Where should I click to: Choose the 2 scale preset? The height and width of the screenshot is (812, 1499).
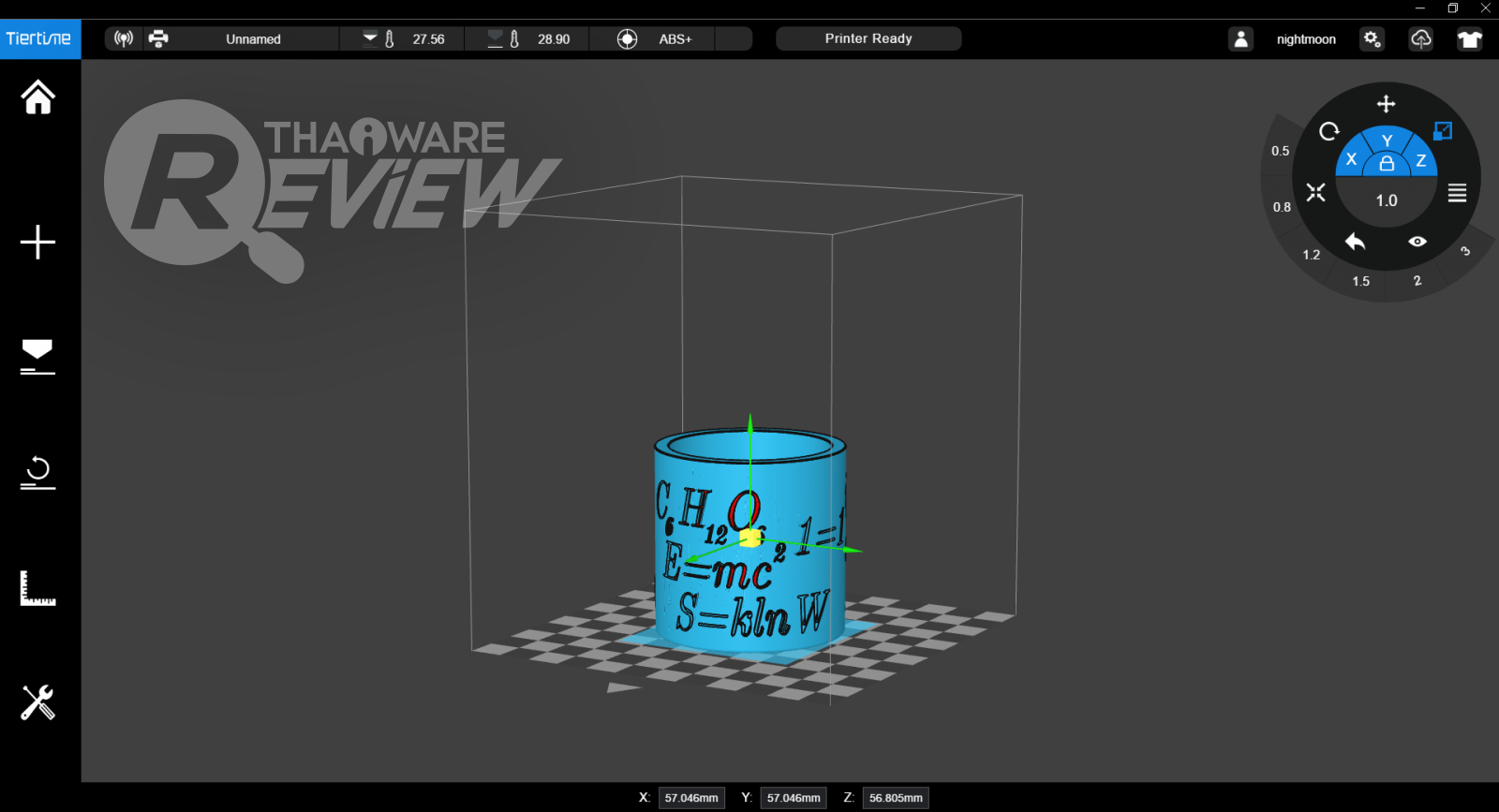[x=1417, y=281]
